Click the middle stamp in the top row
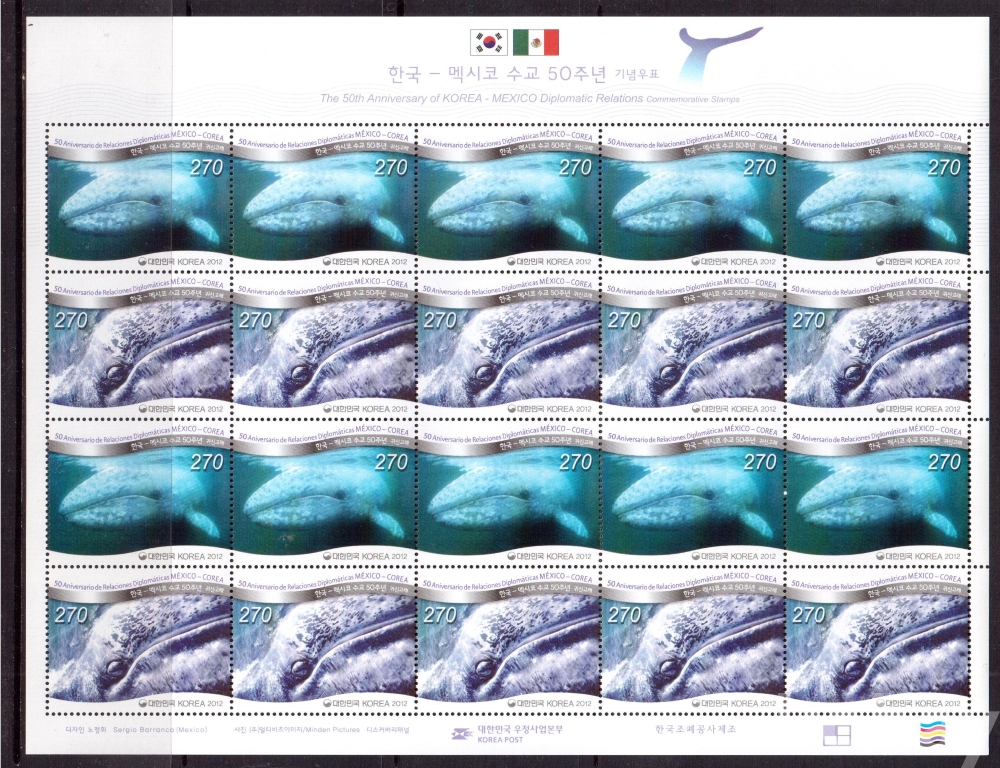The height and width of the screenshot is (768, 1000). (507, 198)
